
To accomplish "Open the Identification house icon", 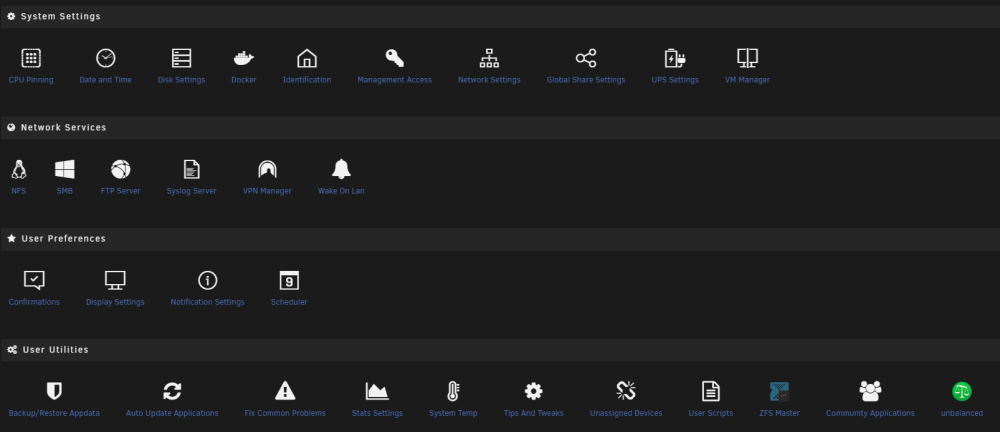I will (x=307, y=58).
